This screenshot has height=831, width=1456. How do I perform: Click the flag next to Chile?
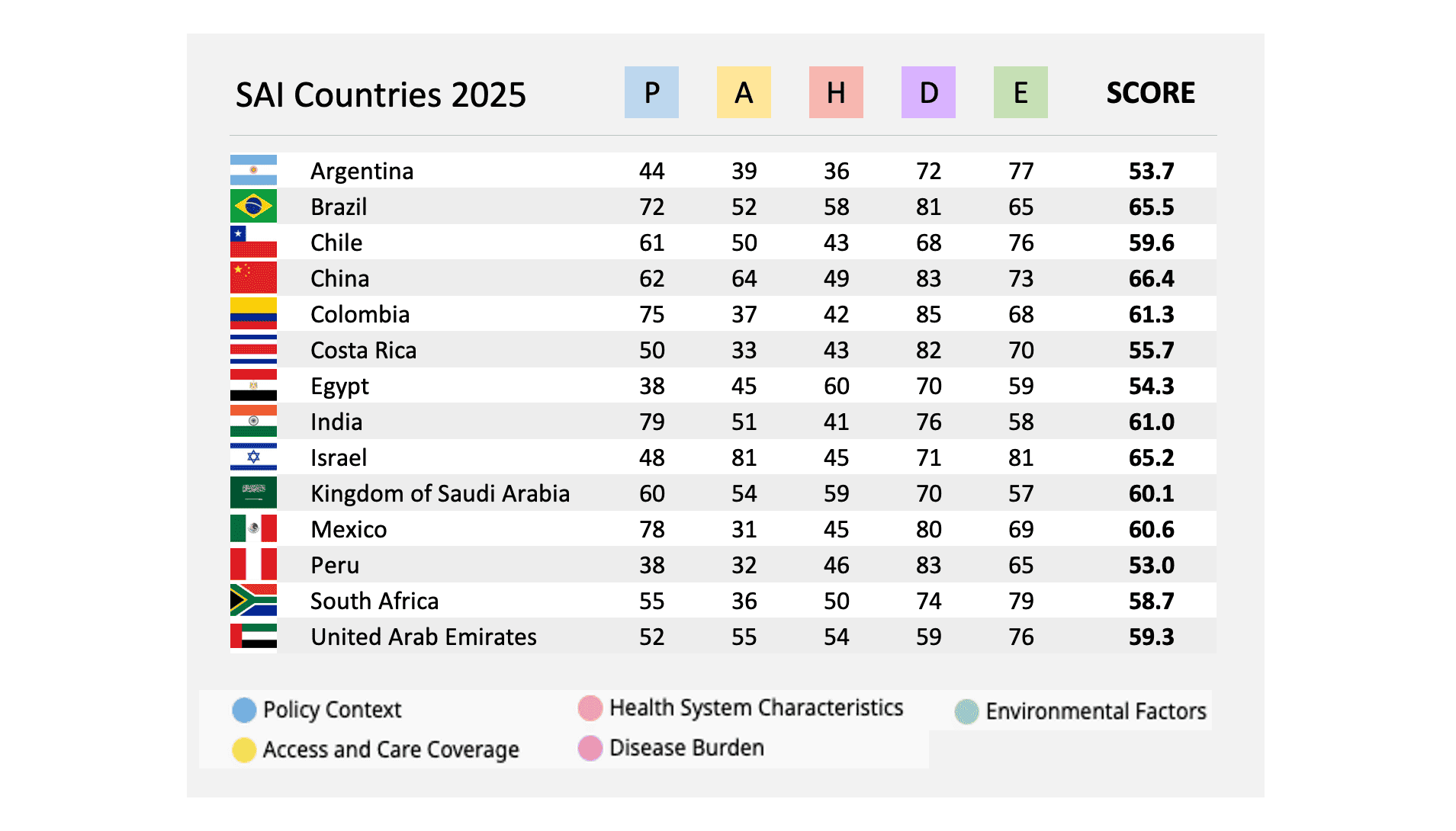[253, 242]
